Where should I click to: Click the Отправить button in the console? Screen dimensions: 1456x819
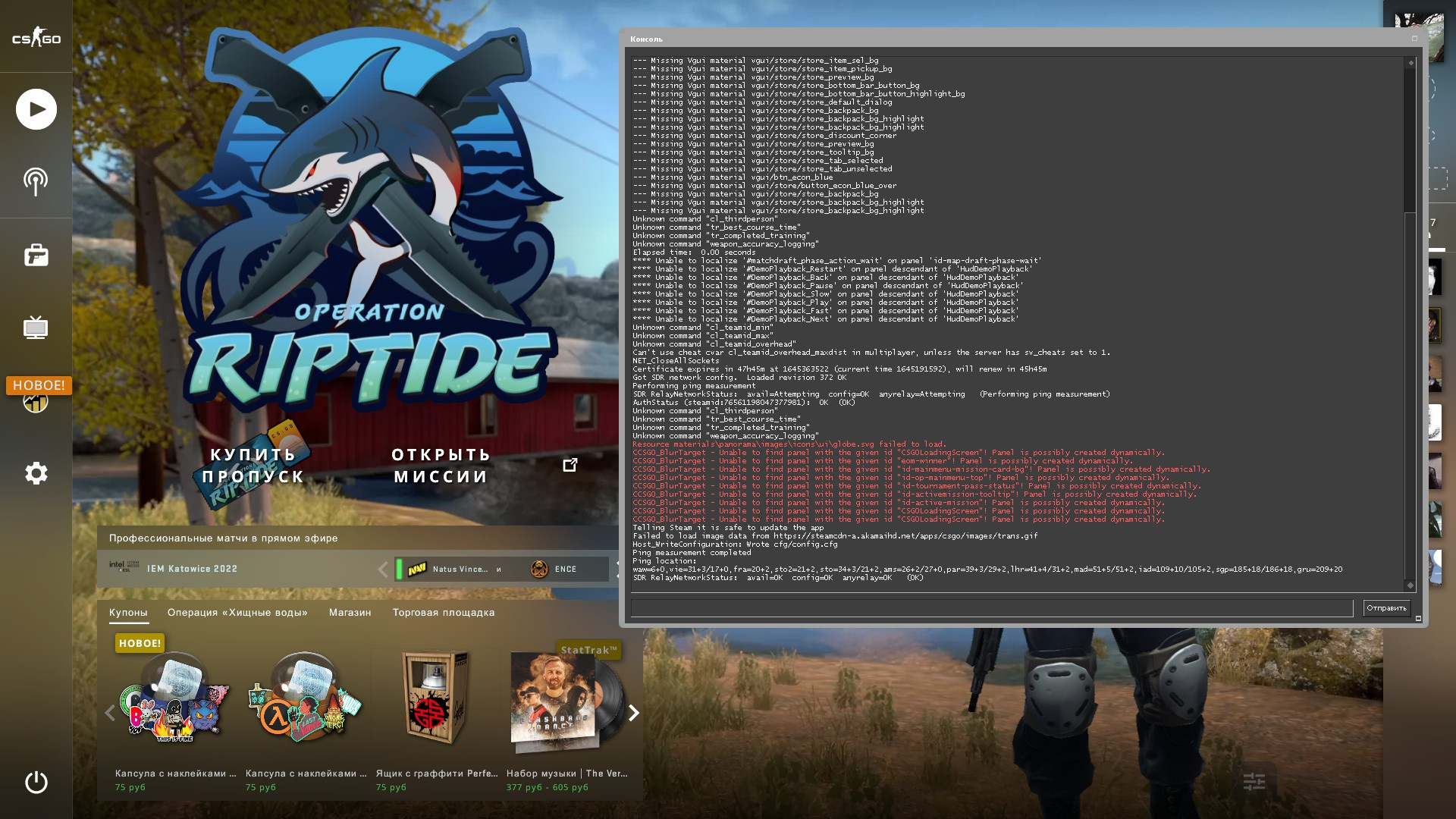click(1386, 608)
